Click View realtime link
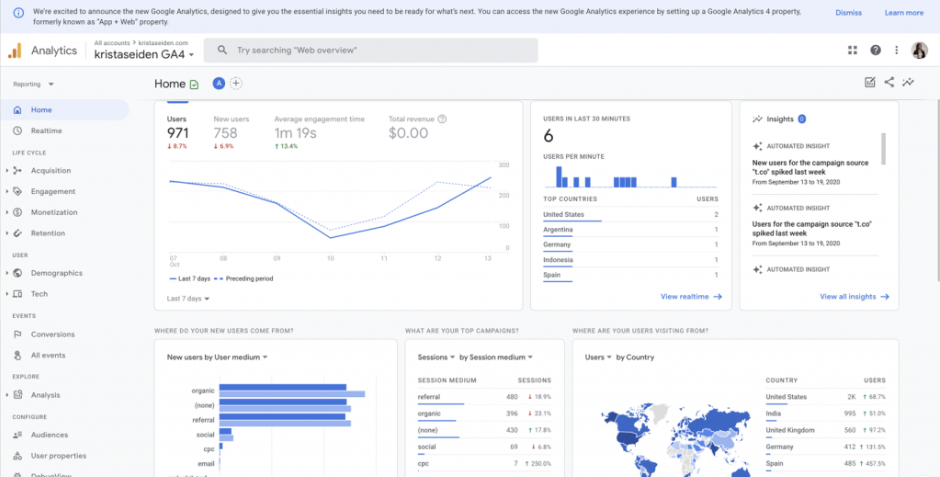 [x=691, y=297]
